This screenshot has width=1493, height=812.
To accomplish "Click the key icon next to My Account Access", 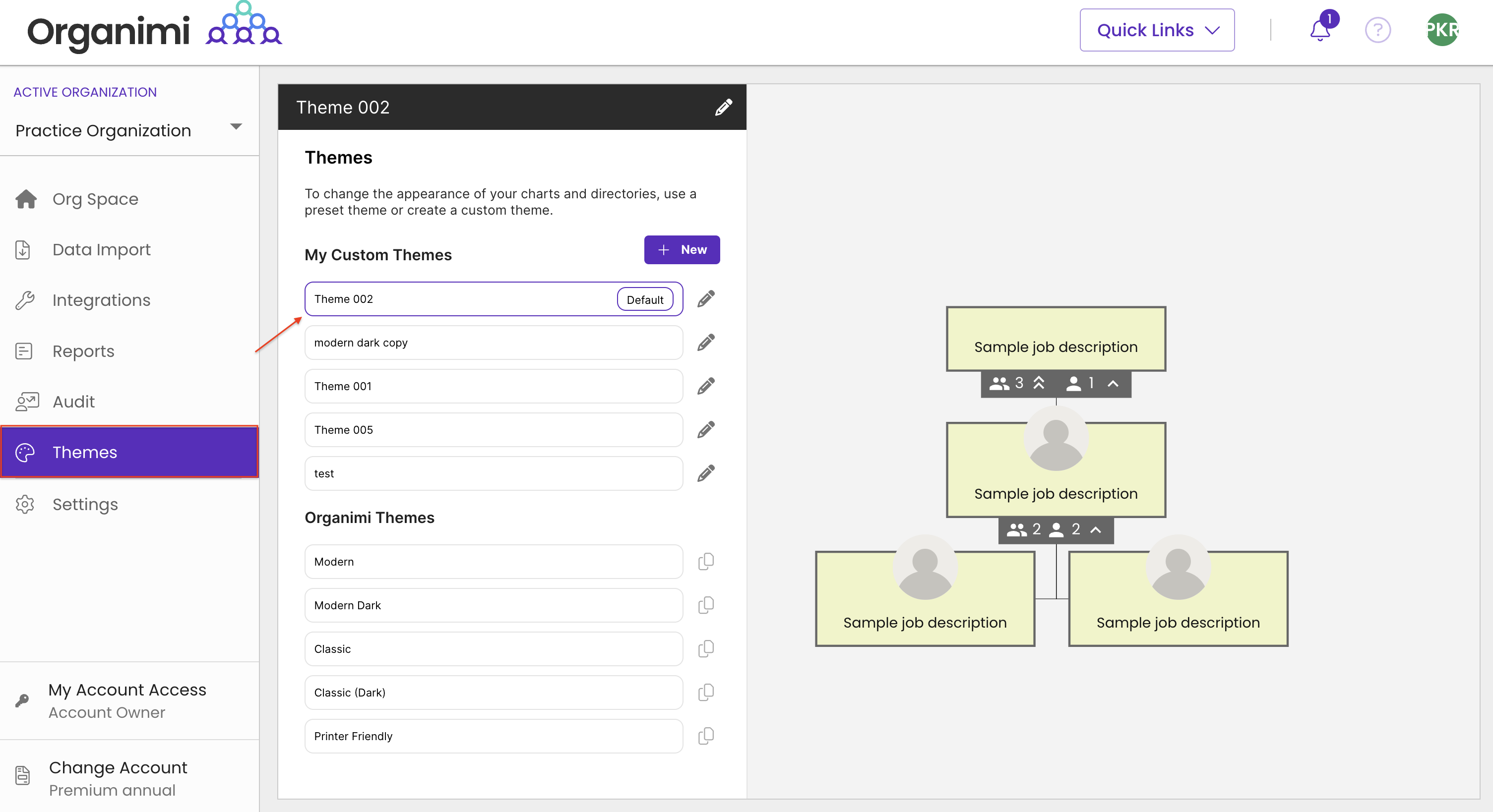I will click(x=22, y=700).
